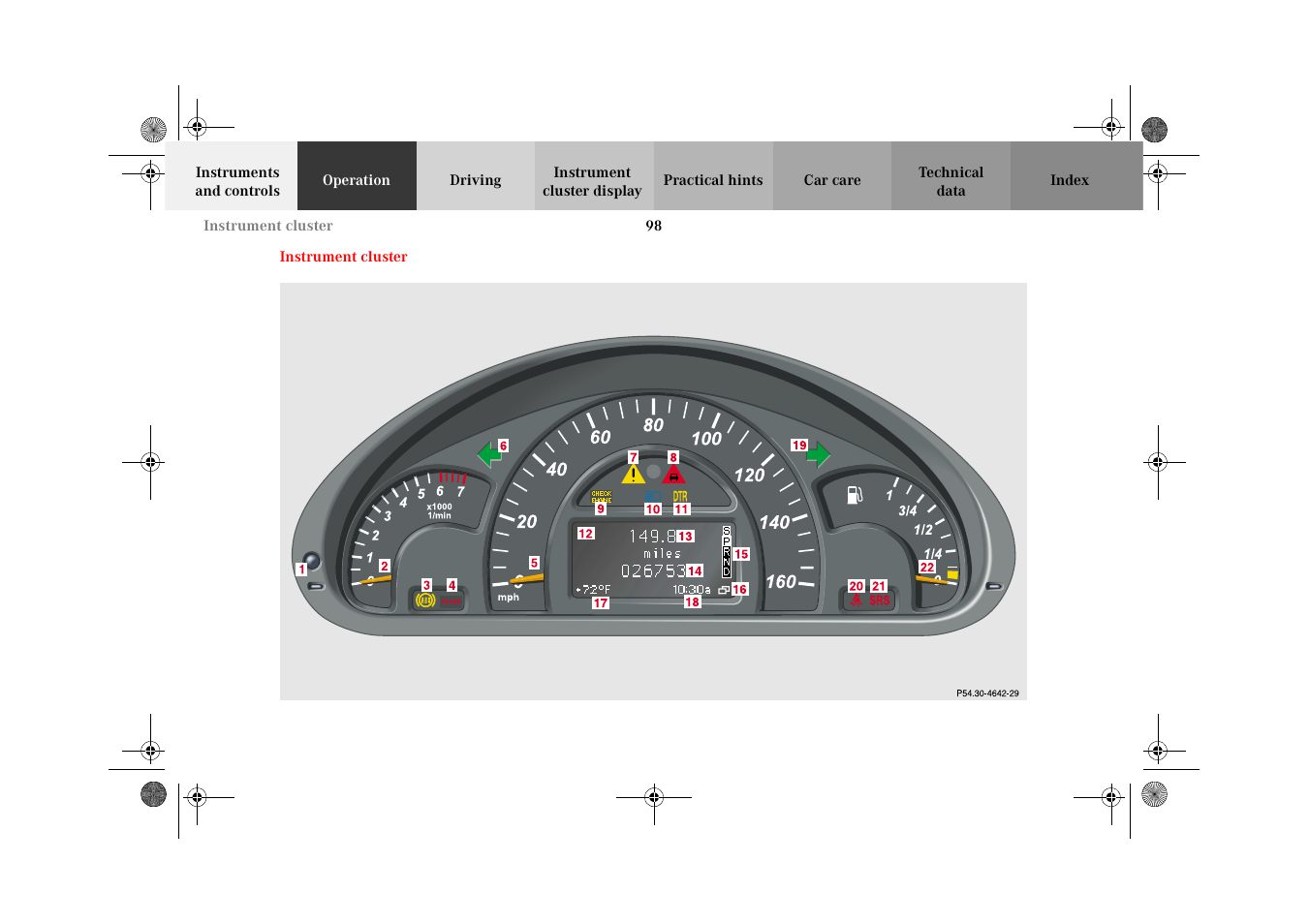Image resolution: width=1309 pixels, height=924 pixels.
Task: Click the tachometer red zone marks
Action: [x=452, y=478]
